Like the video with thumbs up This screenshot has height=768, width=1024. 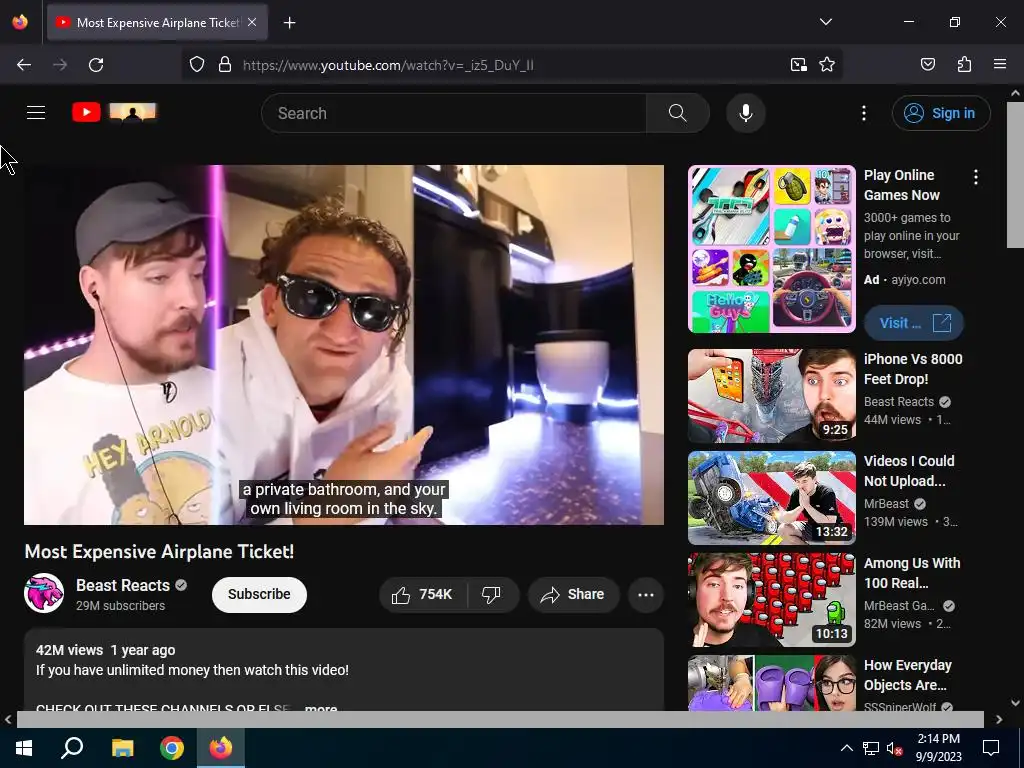click(422, 594)
